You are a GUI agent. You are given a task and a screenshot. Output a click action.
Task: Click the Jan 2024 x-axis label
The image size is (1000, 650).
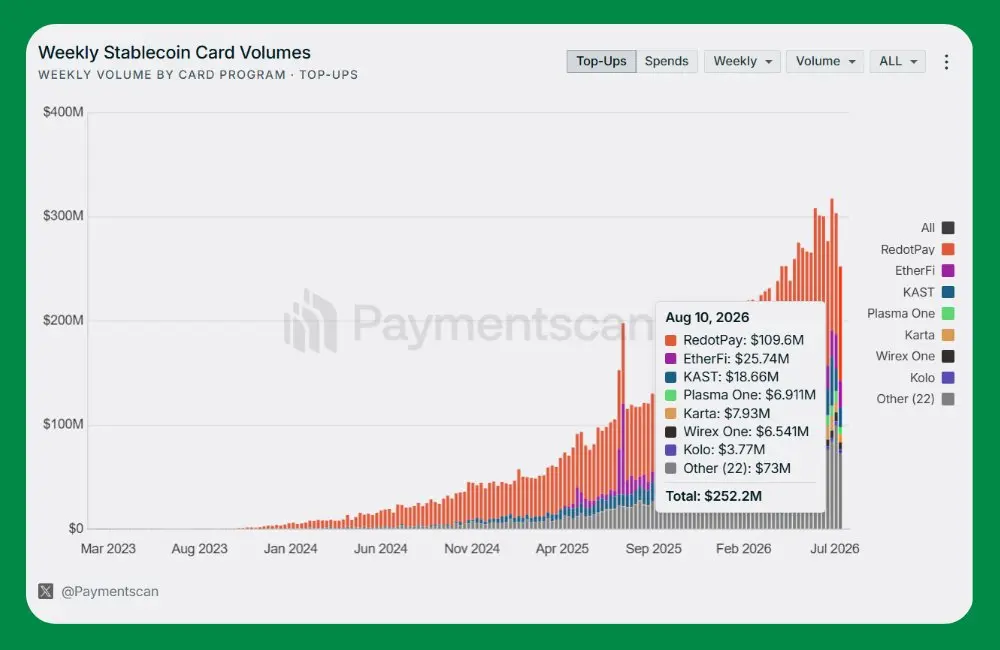[290, 549]
